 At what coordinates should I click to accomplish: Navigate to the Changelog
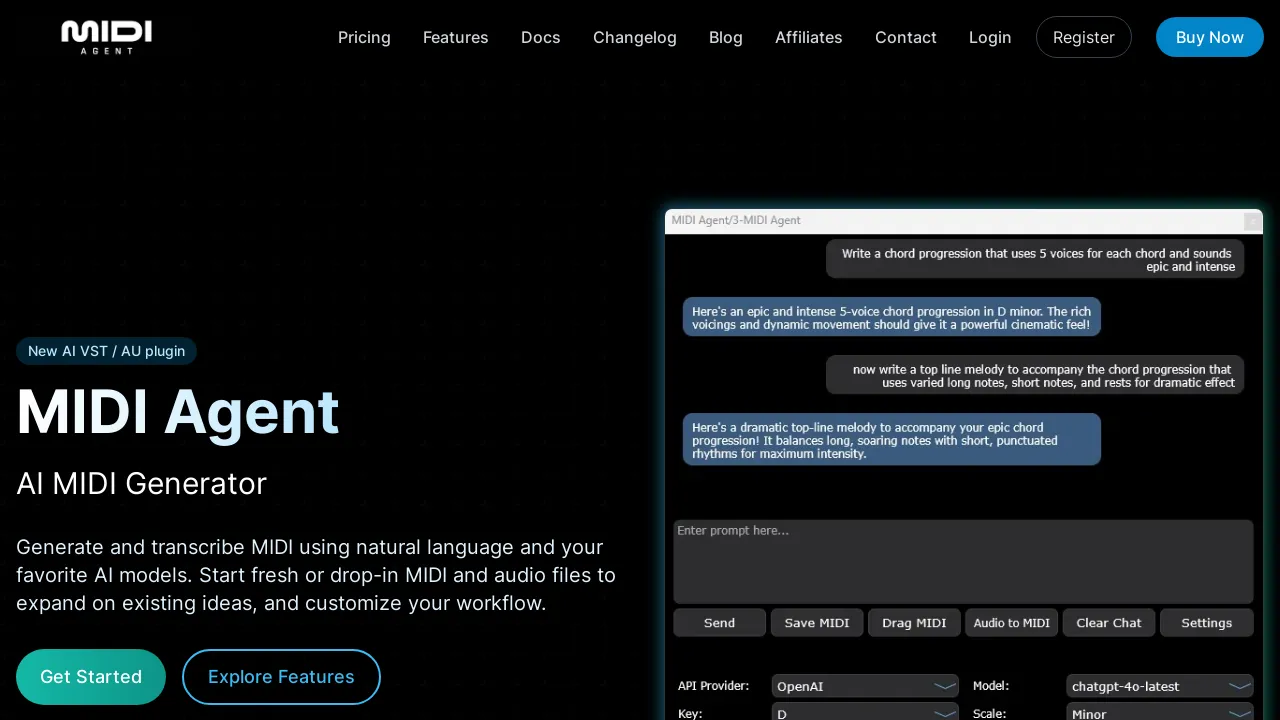(x=634, y=37)
